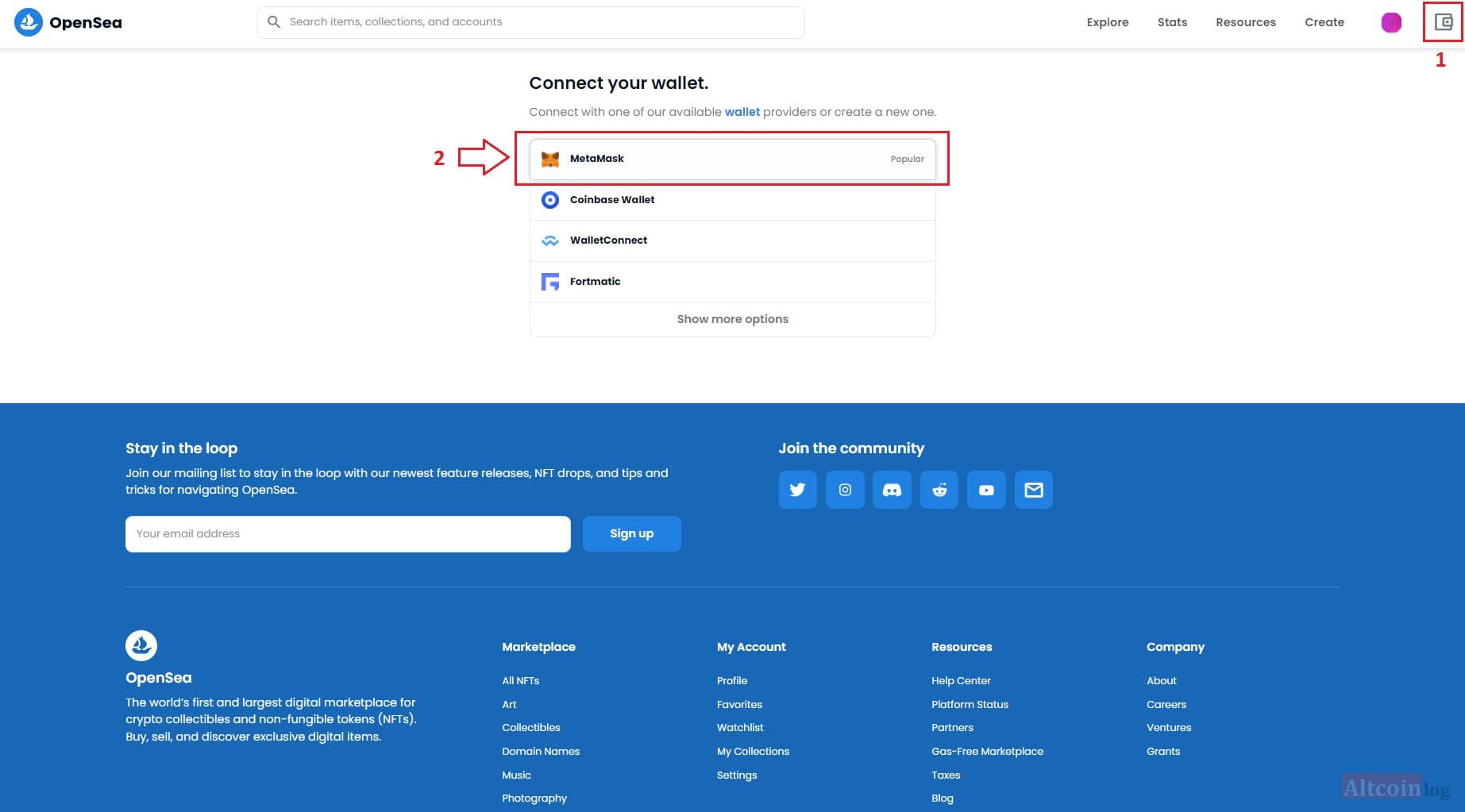The height and width of the screenshot is (812, 1465).
Task: Click the WalletConnect icon
Action: [550, 241]
